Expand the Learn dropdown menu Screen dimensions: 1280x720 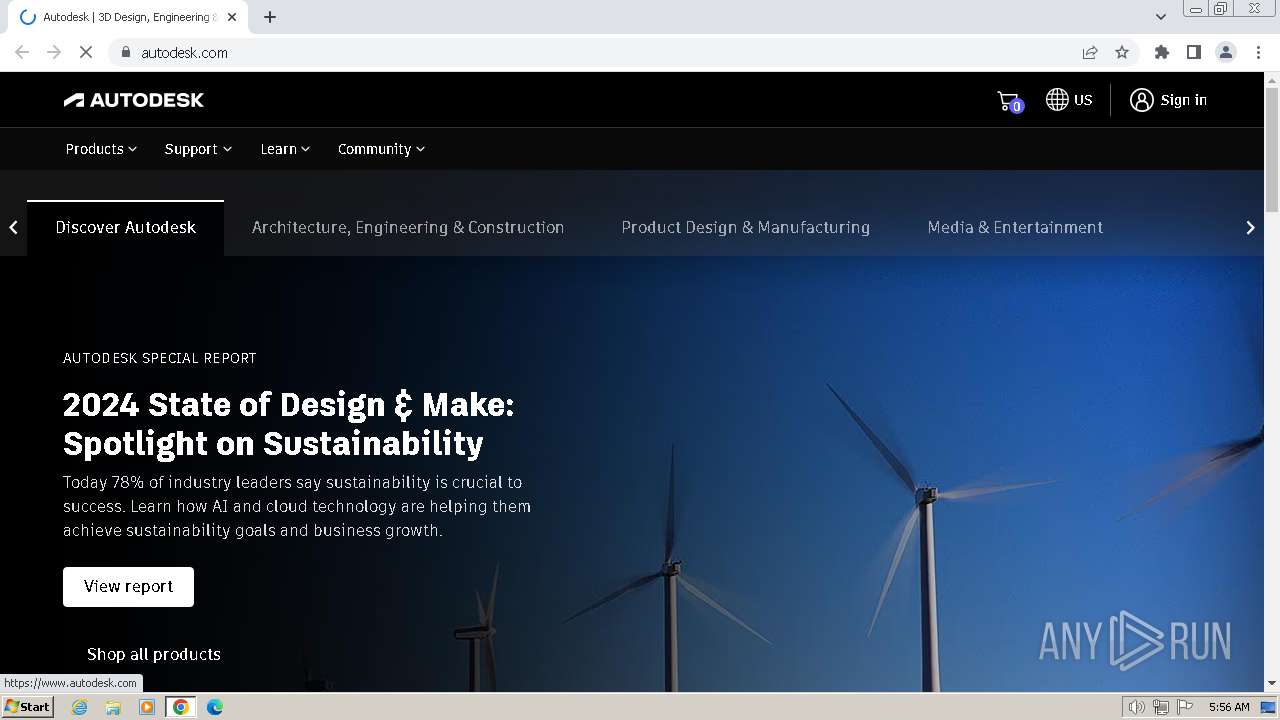tap(285, 149)
